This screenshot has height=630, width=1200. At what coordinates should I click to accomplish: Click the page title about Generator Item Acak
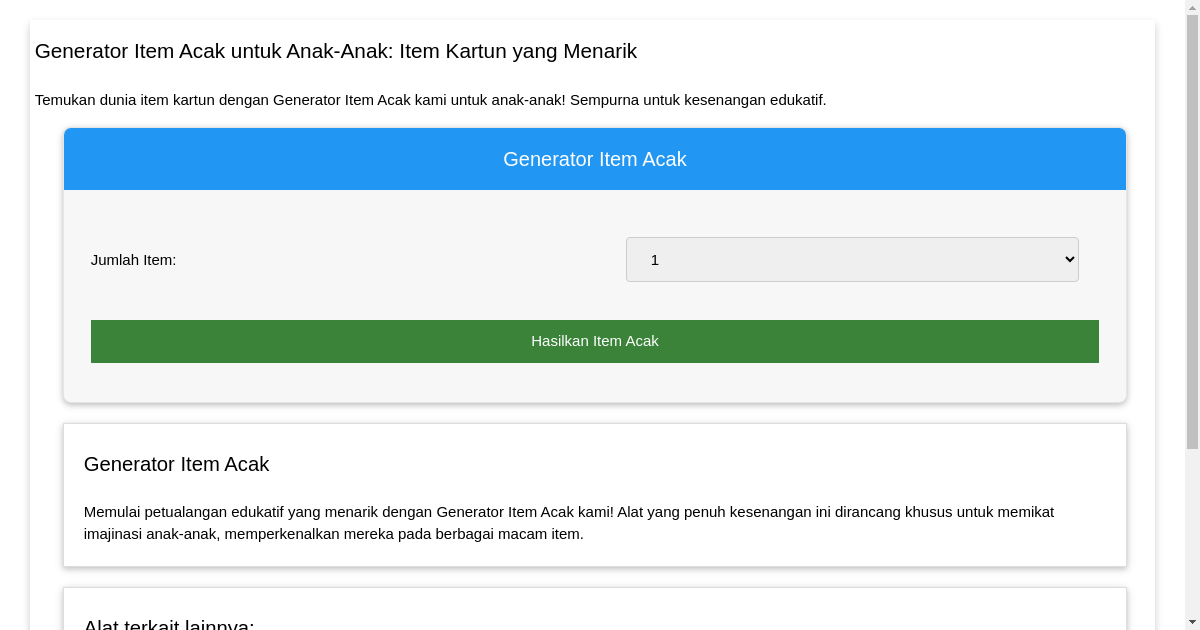pyautogui.click(x=335, y=51)
